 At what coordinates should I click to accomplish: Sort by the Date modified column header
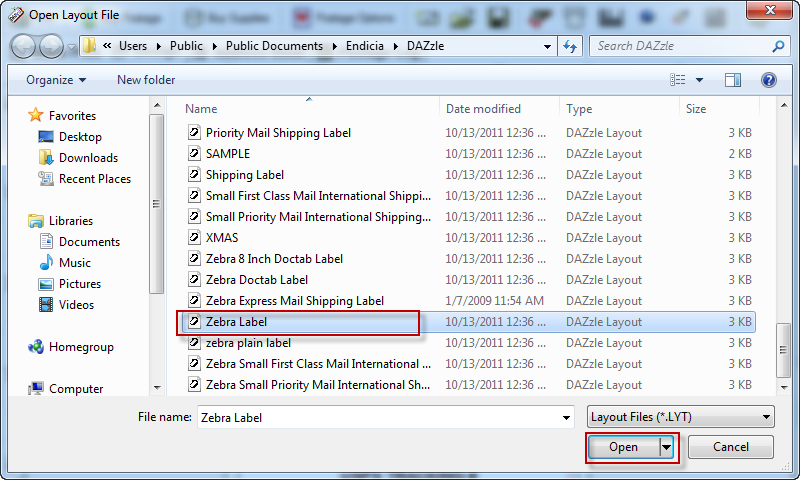coord(483,109)
